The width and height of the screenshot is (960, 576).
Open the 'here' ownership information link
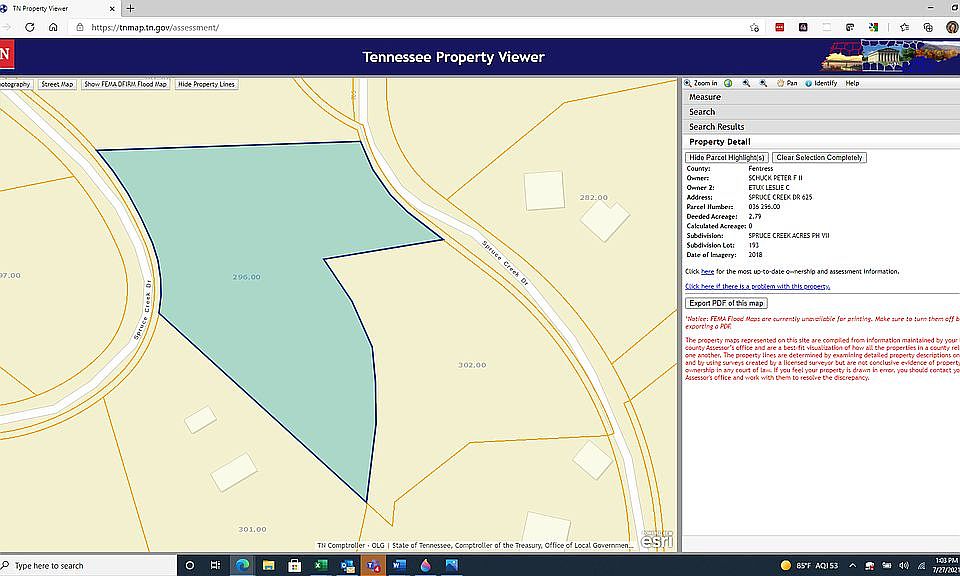707,271
